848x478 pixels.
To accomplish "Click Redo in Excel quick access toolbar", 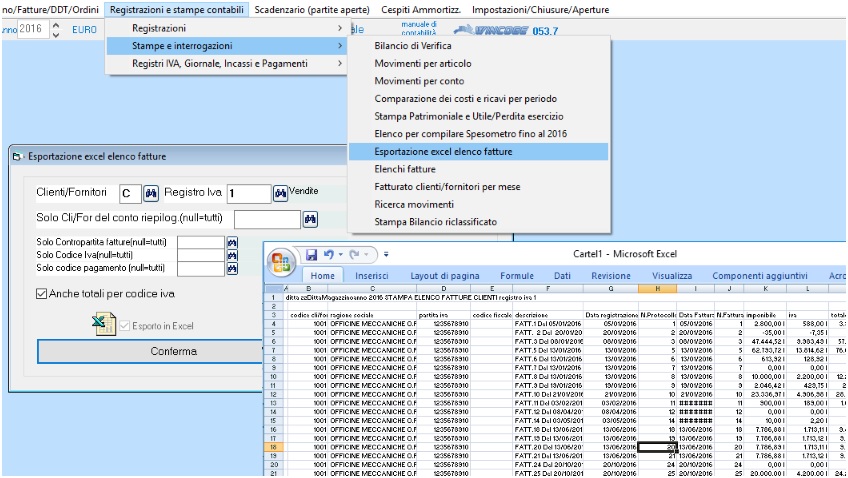I will 355,254.
